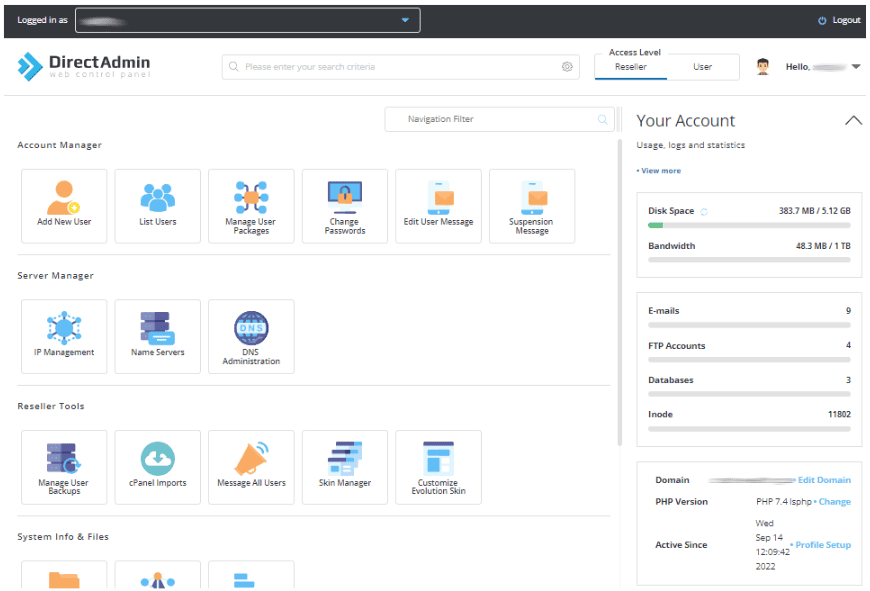Open Manage User Backups
This screenshot has height=591, width=870.
(x=64, y=467)
